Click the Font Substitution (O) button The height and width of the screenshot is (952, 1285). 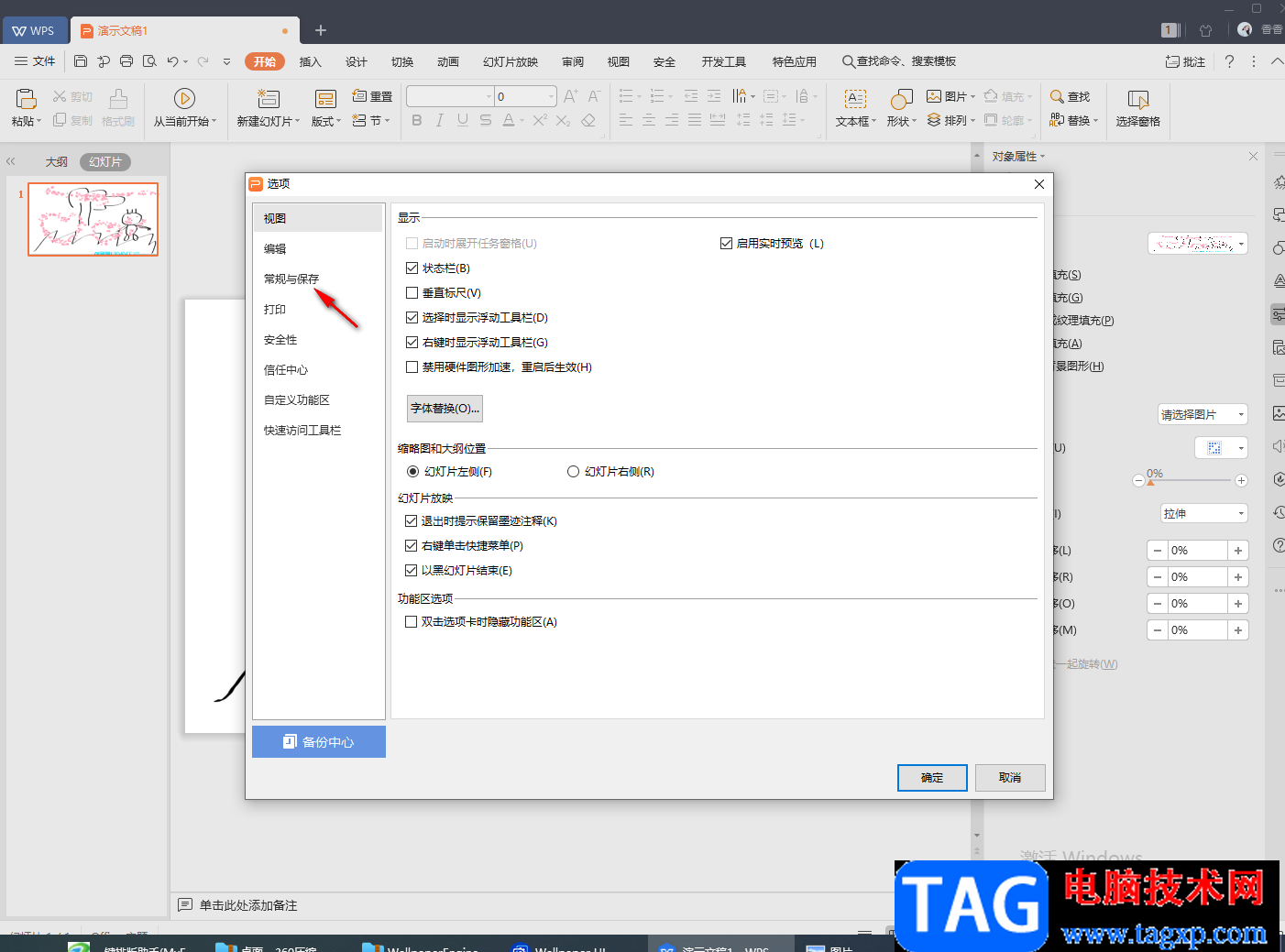tap(445, 409)
